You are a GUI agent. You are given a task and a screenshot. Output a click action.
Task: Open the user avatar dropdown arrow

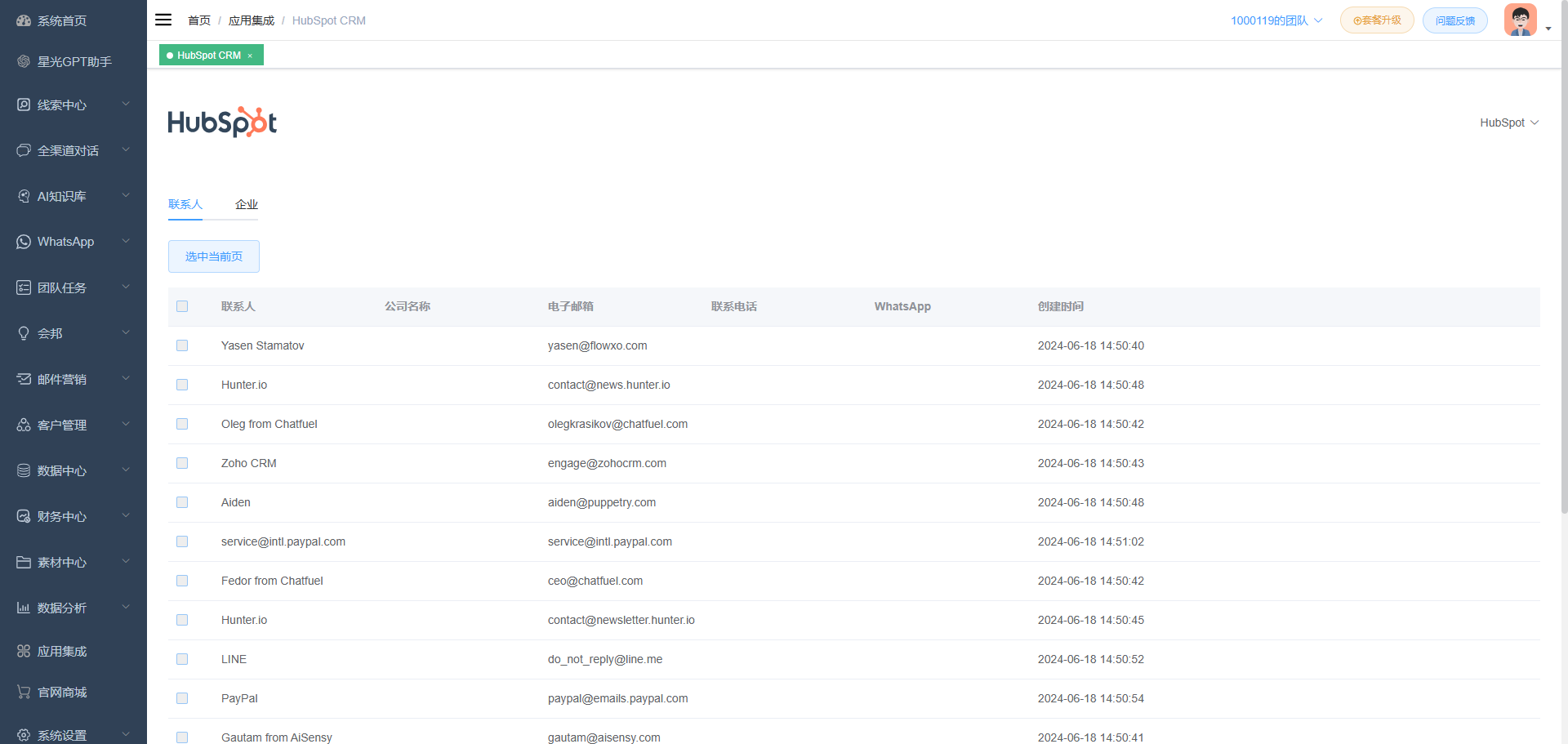pos(1548,29)
